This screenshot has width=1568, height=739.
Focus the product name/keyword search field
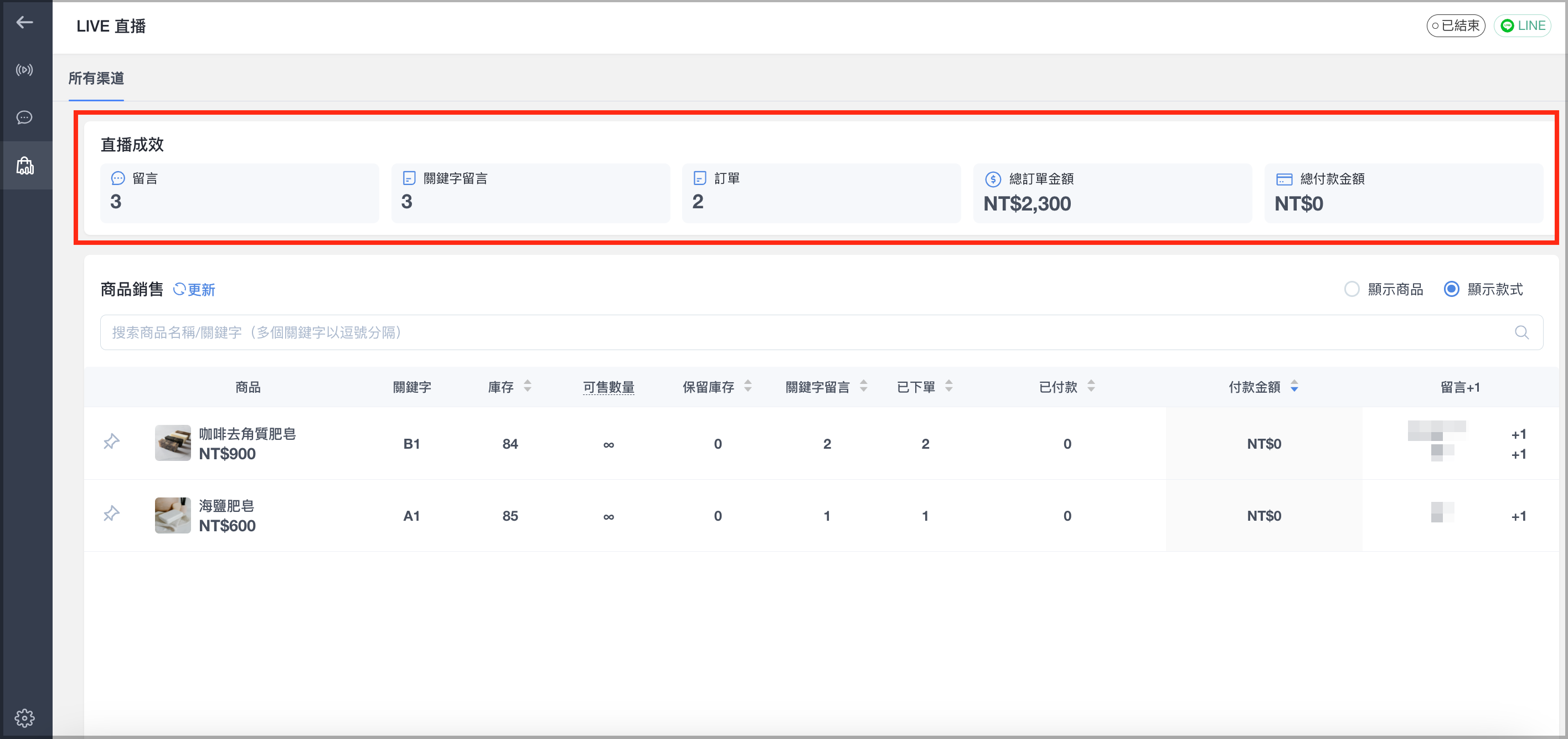pyautogui.click(x=821, y=332)
